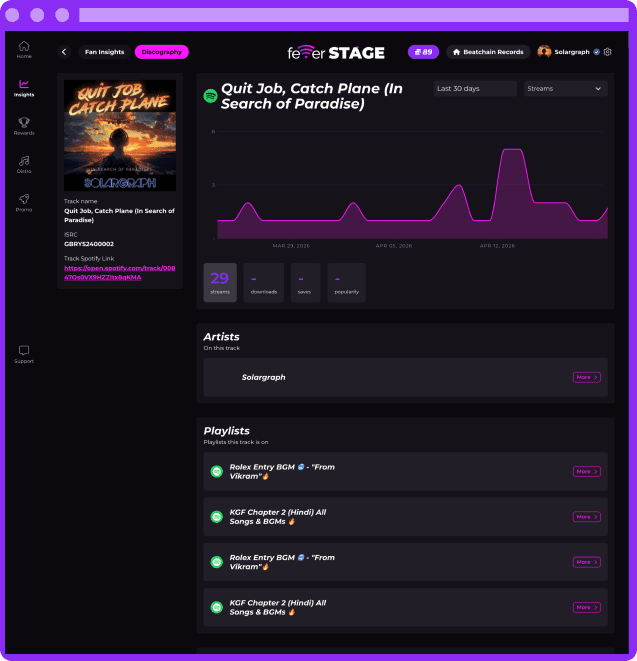This screenshot has height=661, width=637.
Task: Switch to the Fan Insights tab
Action: (105, 52)
